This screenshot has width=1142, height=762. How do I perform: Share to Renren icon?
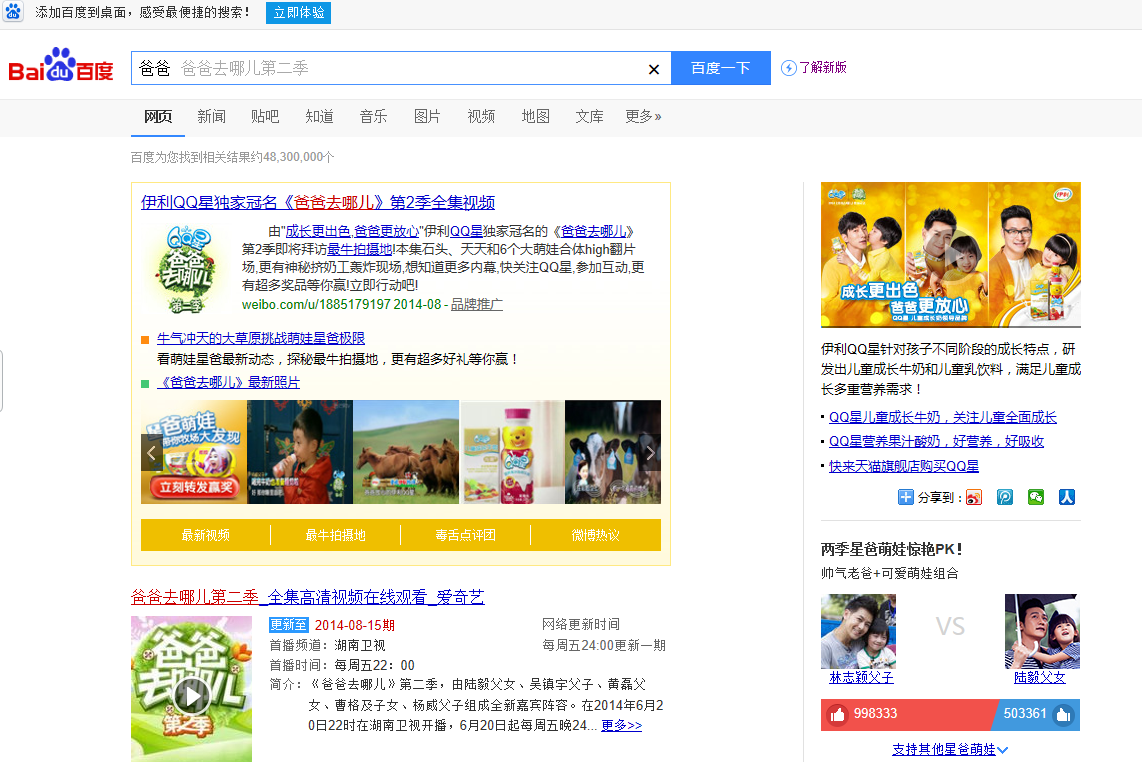pos(1067,498)
